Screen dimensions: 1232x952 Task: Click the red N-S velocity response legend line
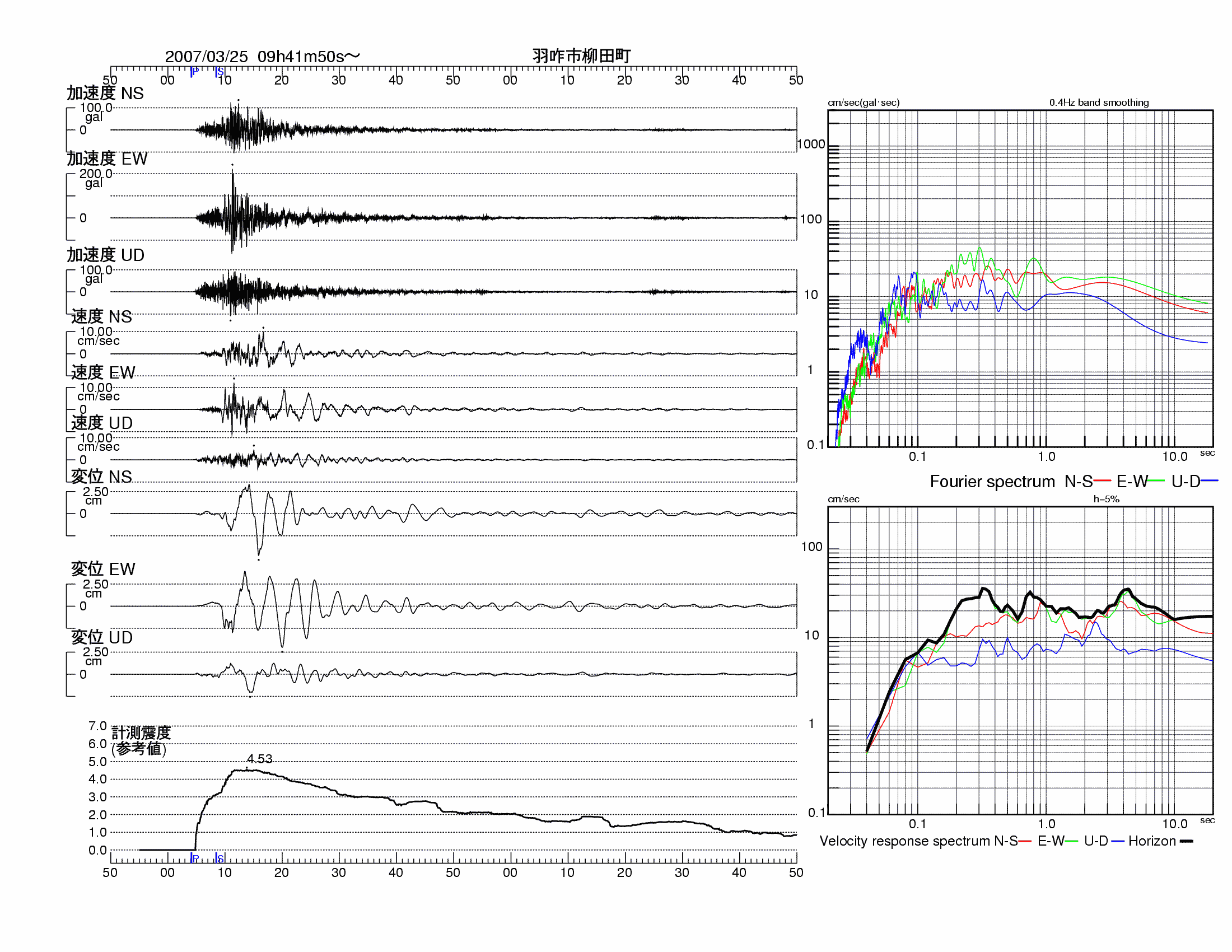pyautogui.click(x=1025, y=842)
